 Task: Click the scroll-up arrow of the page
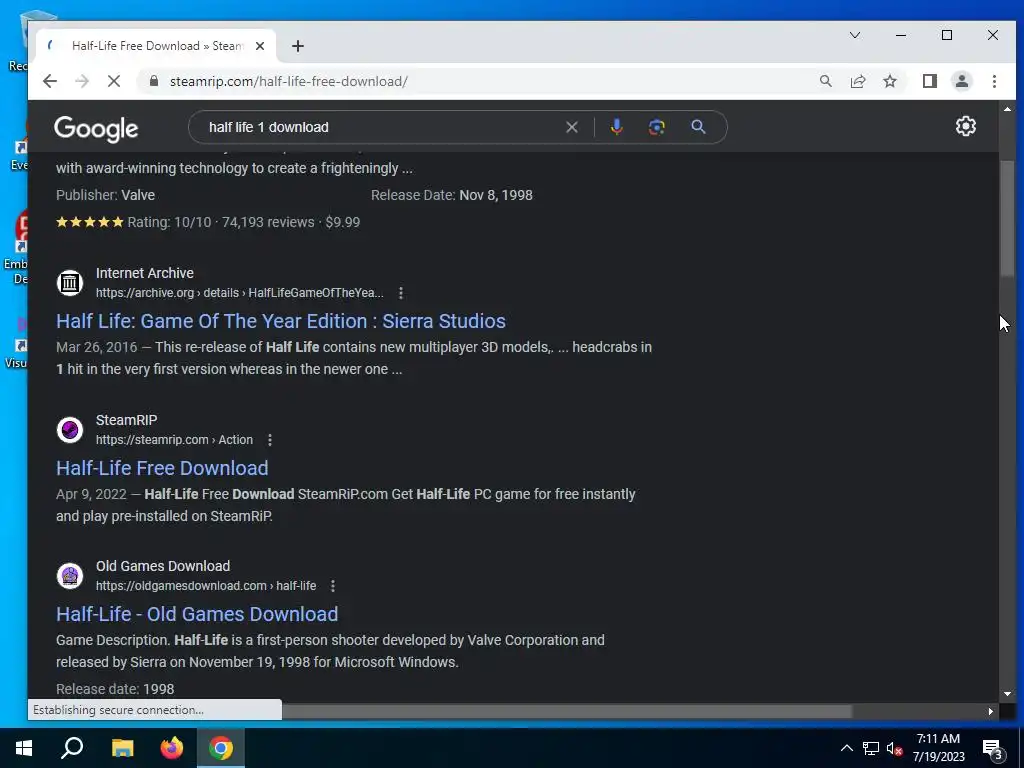coord(1007,109)
